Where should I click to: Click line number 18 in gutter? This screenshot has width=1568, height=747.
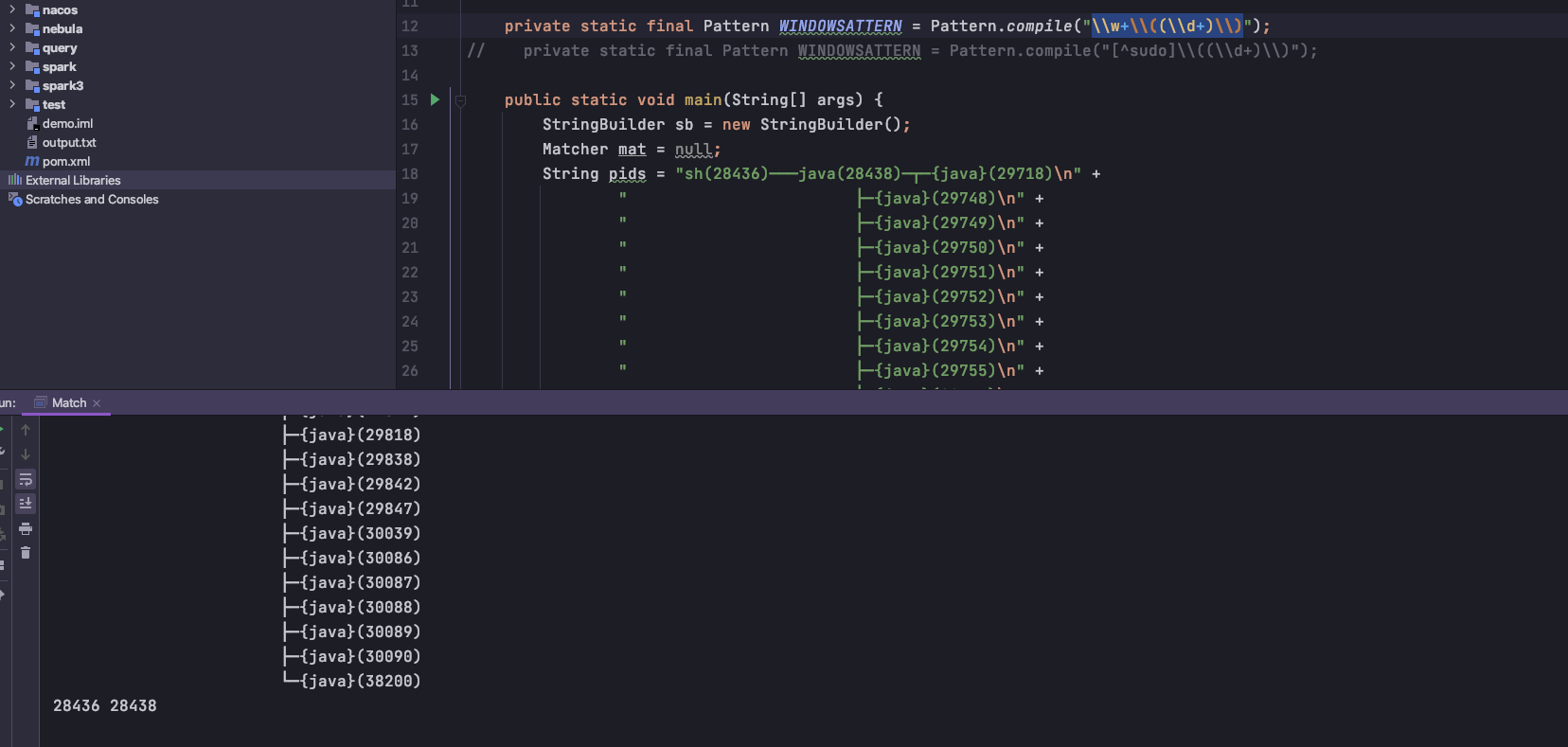(409, 174)
